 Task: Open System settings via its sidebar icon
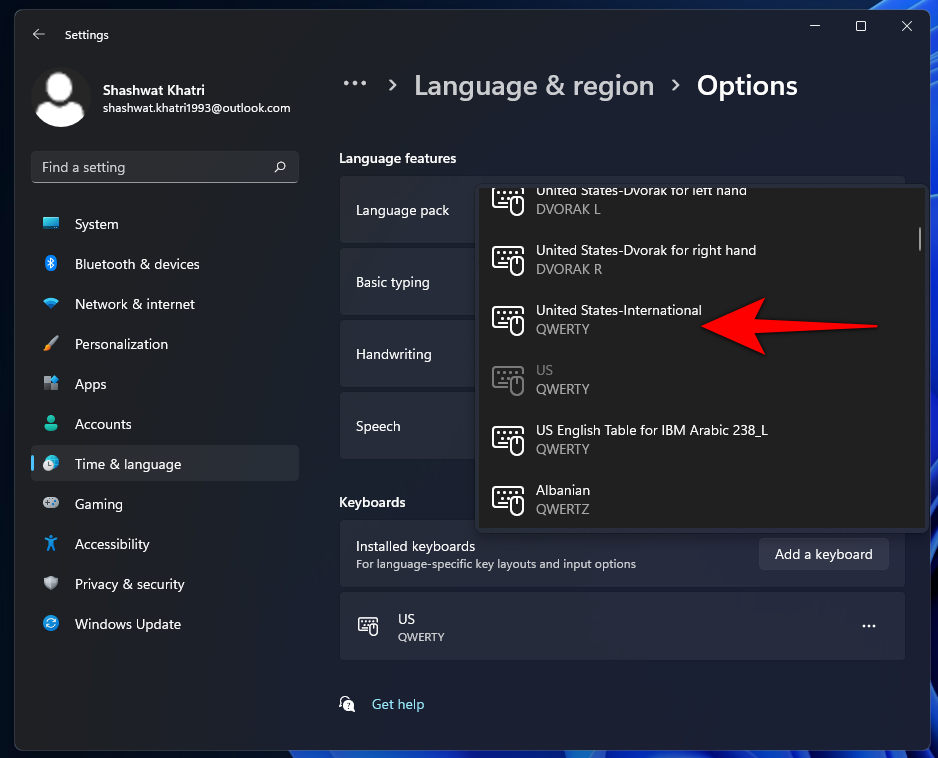51,224
